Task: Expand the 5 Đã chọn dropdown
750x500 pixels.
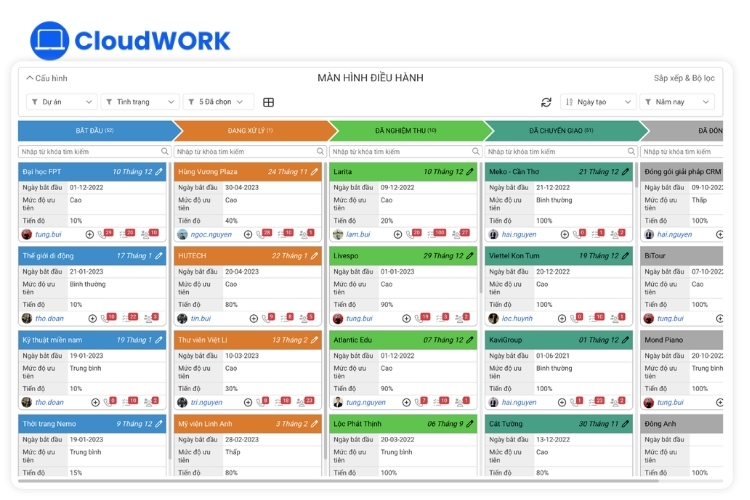Action: 219,102
